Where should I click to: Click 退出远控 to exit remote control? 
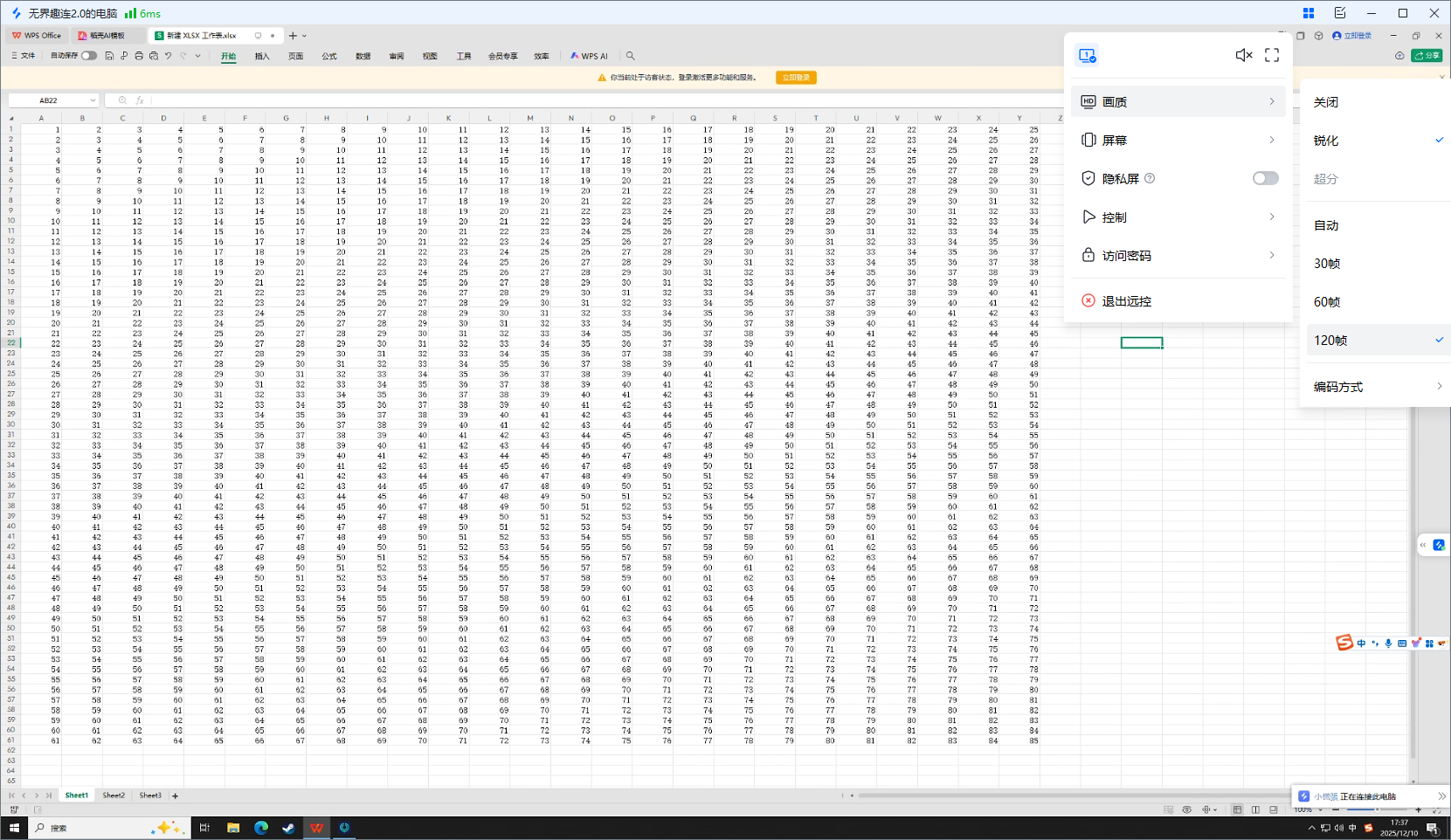1126,301
